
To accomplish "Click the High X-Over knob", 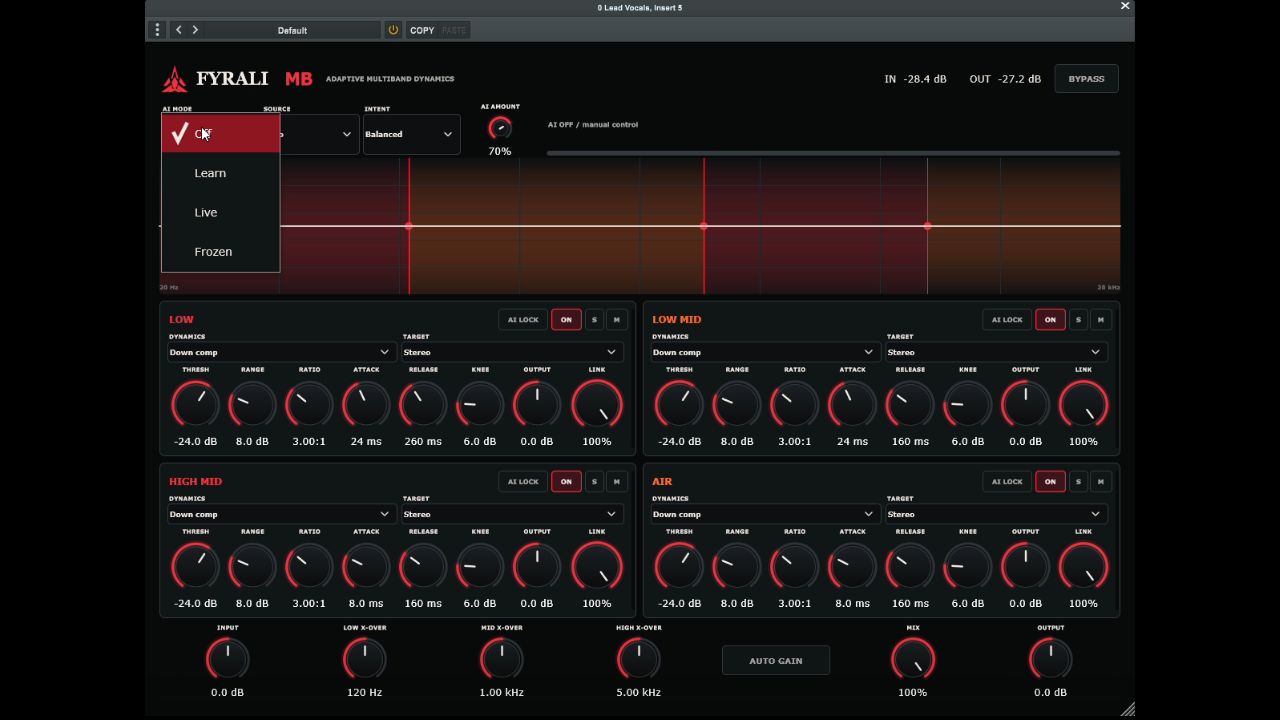I will [638, 659].
